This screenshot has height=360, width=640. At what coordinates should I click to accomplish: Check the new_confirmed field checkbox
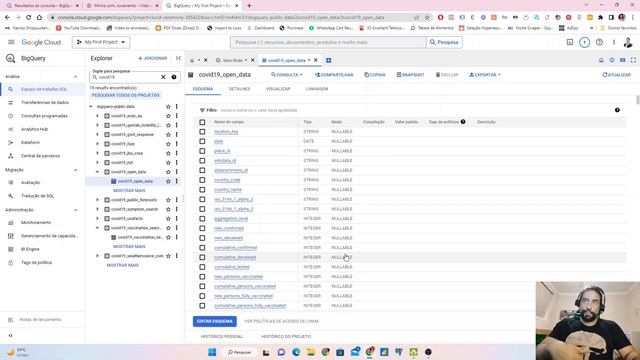coord(202,228)
